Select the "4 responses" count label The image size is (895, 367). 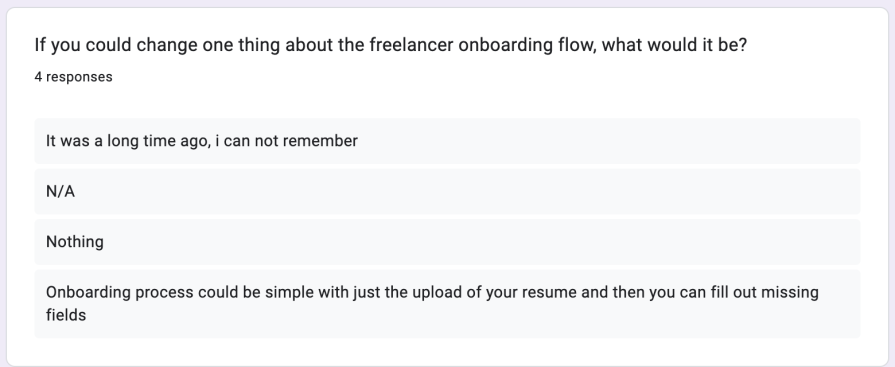[x=73, y=76]
